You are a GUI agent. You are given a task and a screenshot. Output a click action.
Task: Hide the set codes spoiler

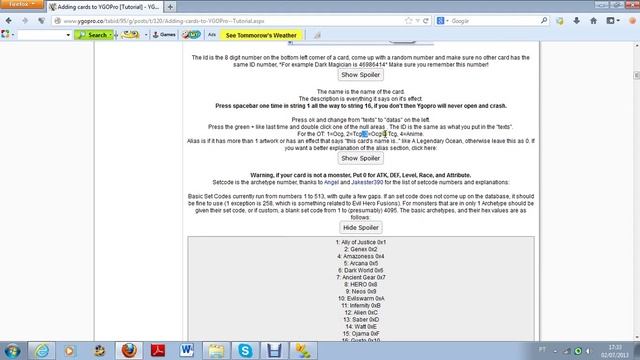pos(361,227)
